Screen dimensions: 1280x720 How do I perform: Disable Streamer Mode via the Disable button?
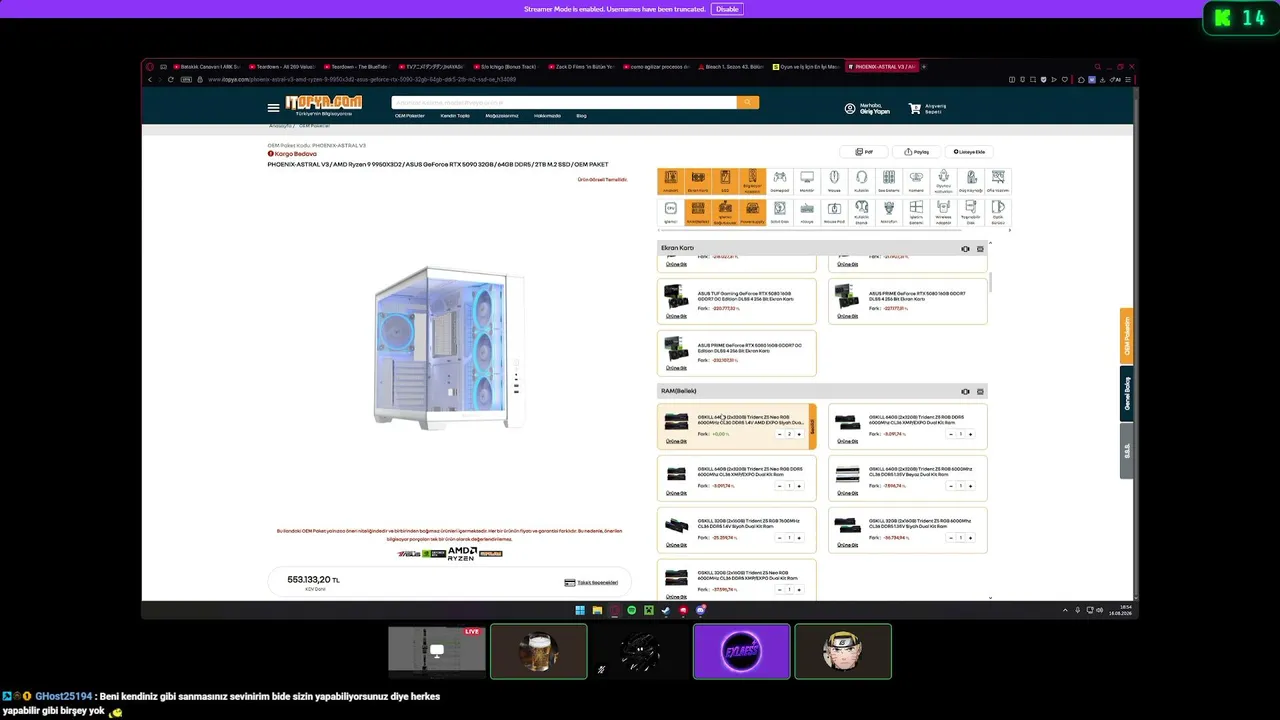[727, 9]
